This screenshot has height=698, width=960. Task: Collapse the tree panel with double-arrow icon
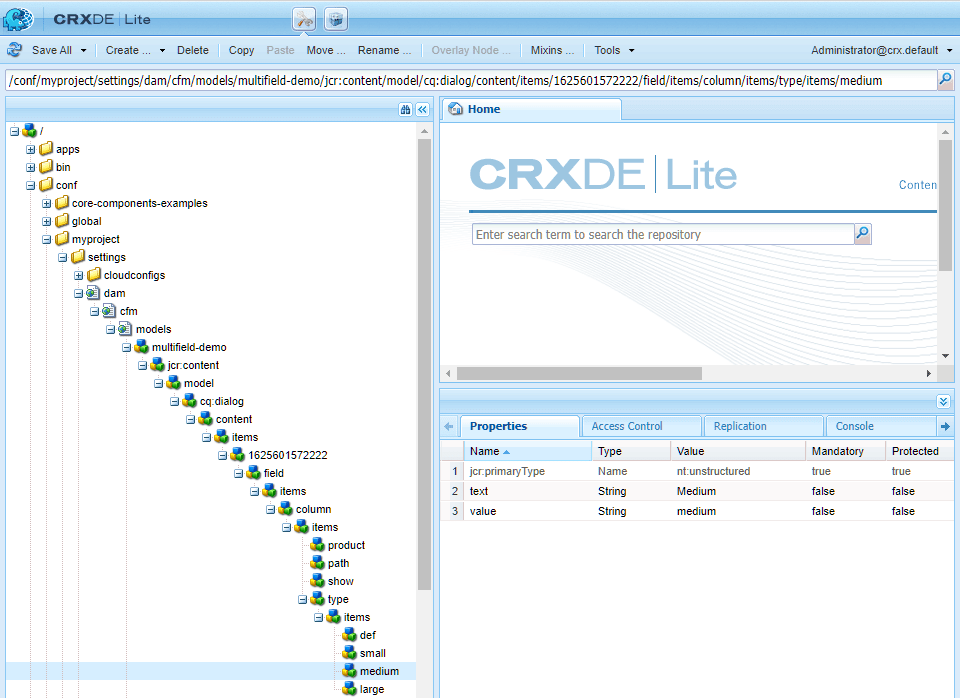[422, 110]
